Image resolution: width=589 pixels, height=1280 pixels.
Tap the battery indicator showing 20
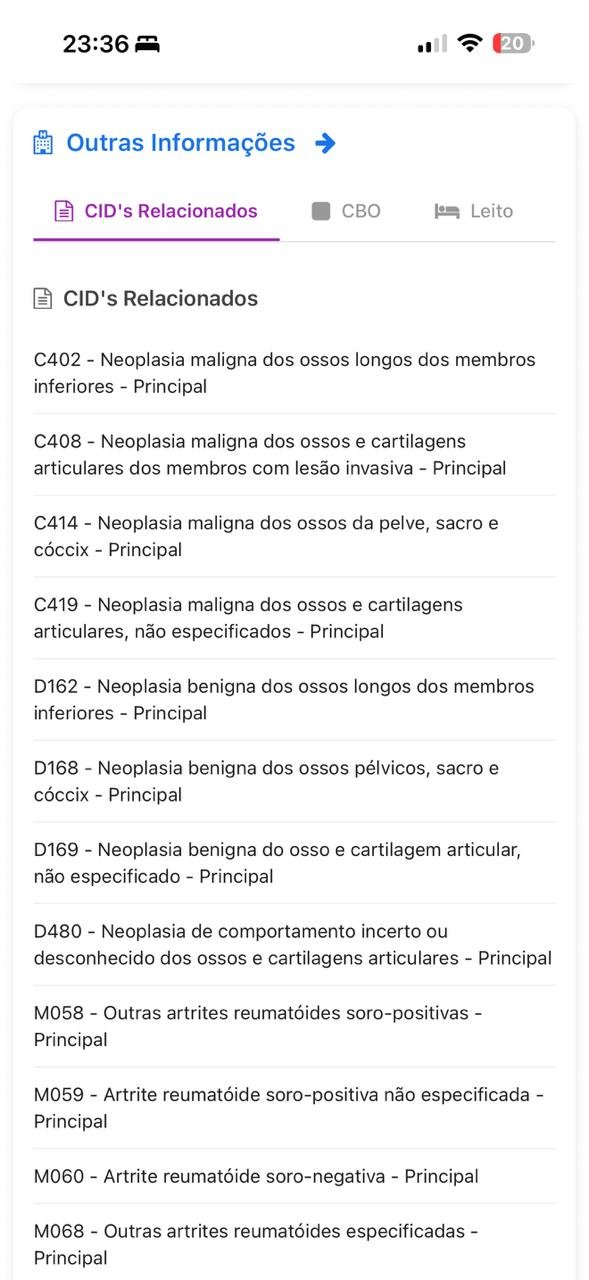pyautogui.click(x=512, y=43)
